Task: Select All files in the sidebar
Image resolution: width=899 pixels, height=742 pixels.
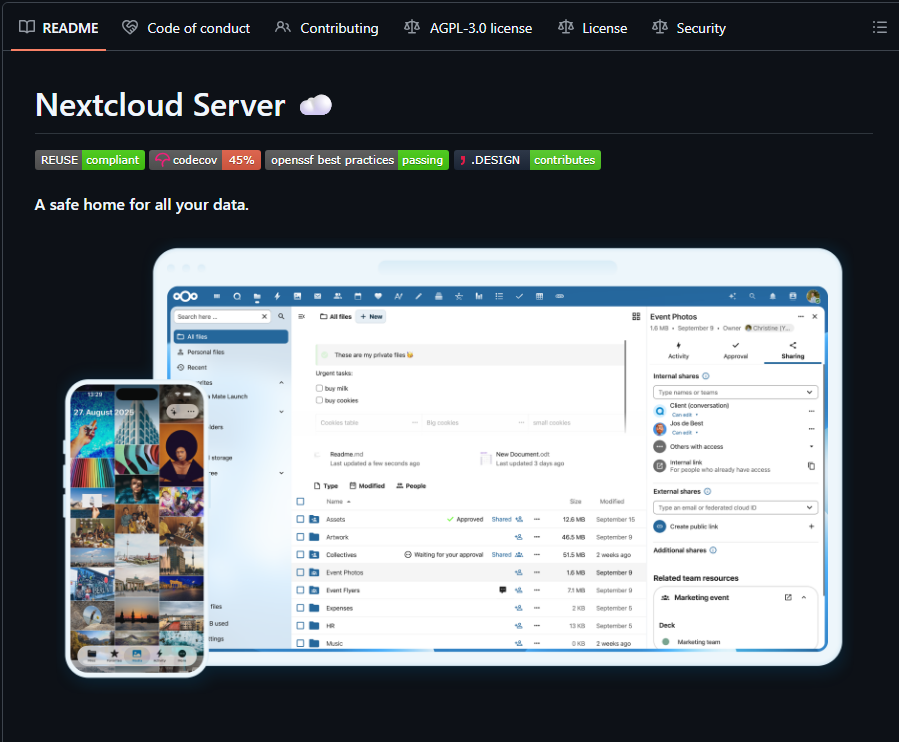Action: coord(231,337)
